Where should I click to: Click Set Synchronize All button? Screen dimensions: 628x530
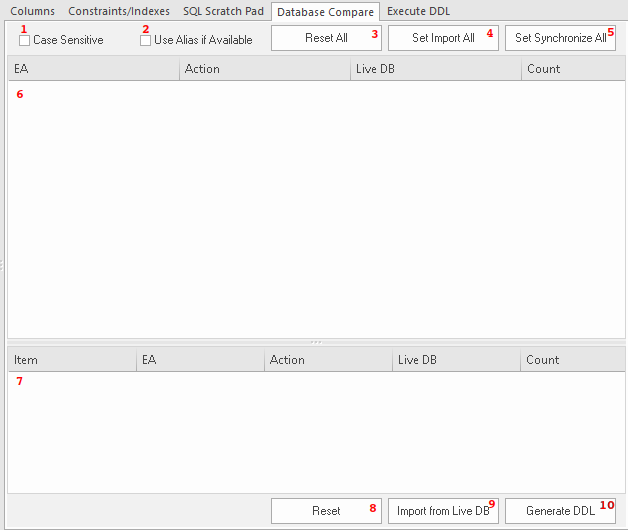point(560,38)
